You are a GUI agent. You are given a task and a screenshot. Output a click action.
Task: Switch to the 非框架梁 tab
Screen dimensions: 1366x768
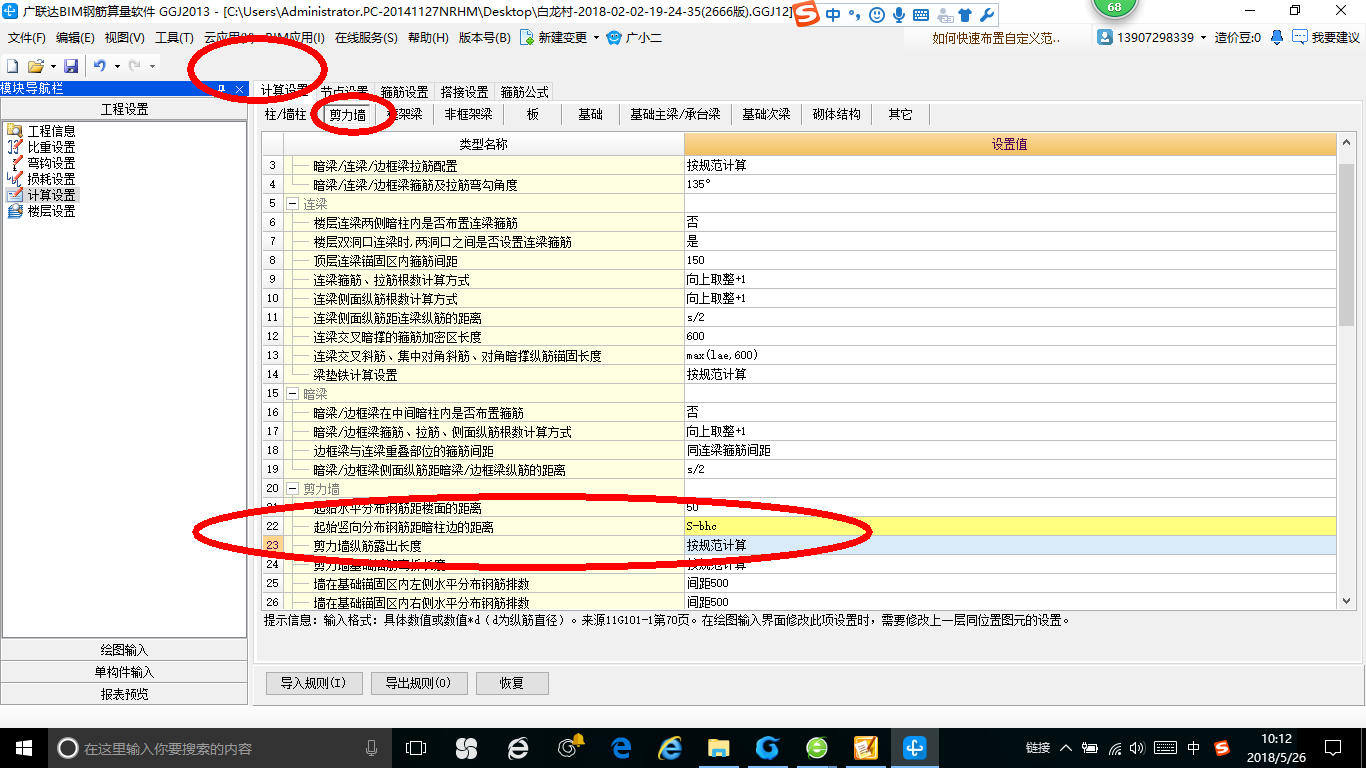tap(469, 114)
